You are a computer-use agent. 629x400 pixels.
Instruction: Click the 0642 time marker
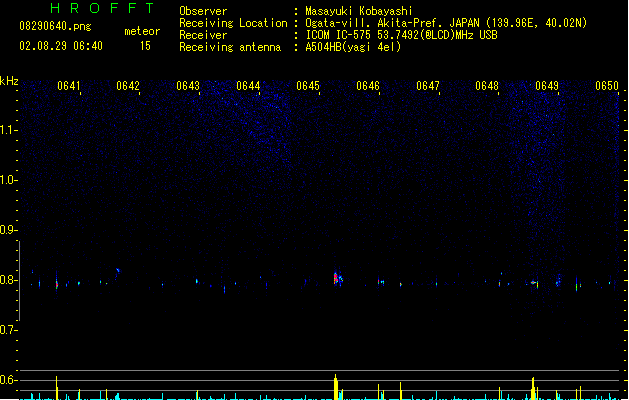point(128,86)
